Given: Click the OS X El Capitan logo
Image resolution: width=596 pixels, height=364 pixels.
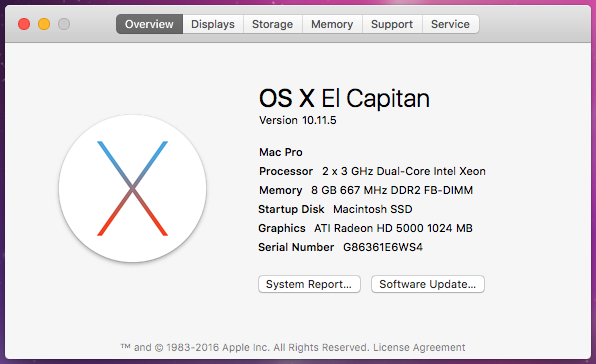Looking at the screenshot, I should coord(133,188).
